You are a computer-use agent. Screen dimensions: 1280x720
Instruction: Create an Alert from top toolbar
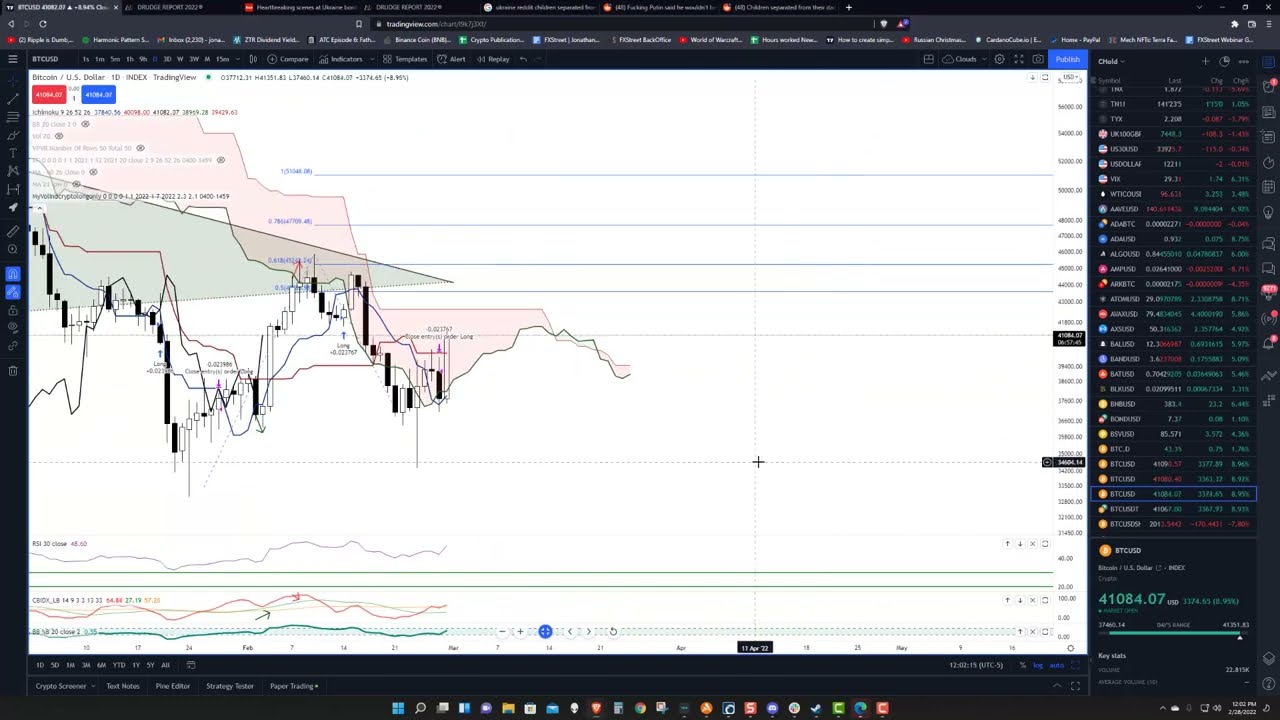(452, 59)
